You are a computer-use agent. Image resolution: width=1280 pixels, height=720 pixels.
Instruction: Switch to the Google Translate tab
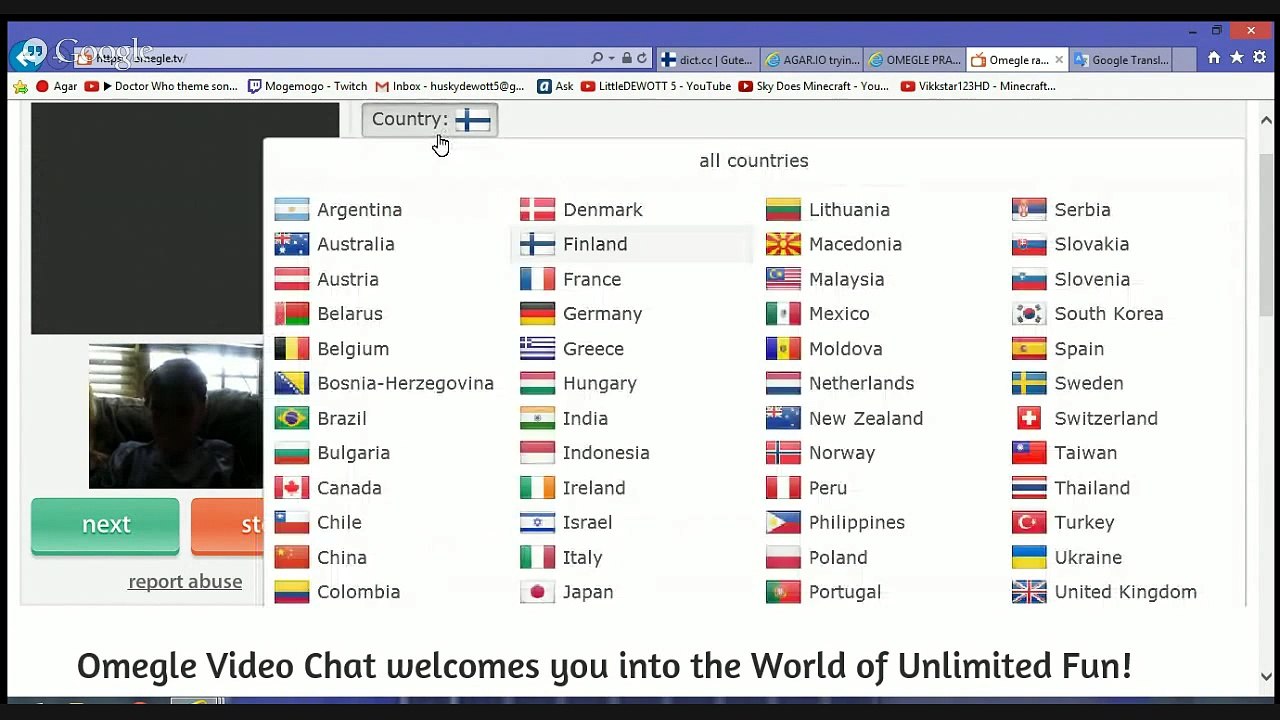coord(1120,59)
